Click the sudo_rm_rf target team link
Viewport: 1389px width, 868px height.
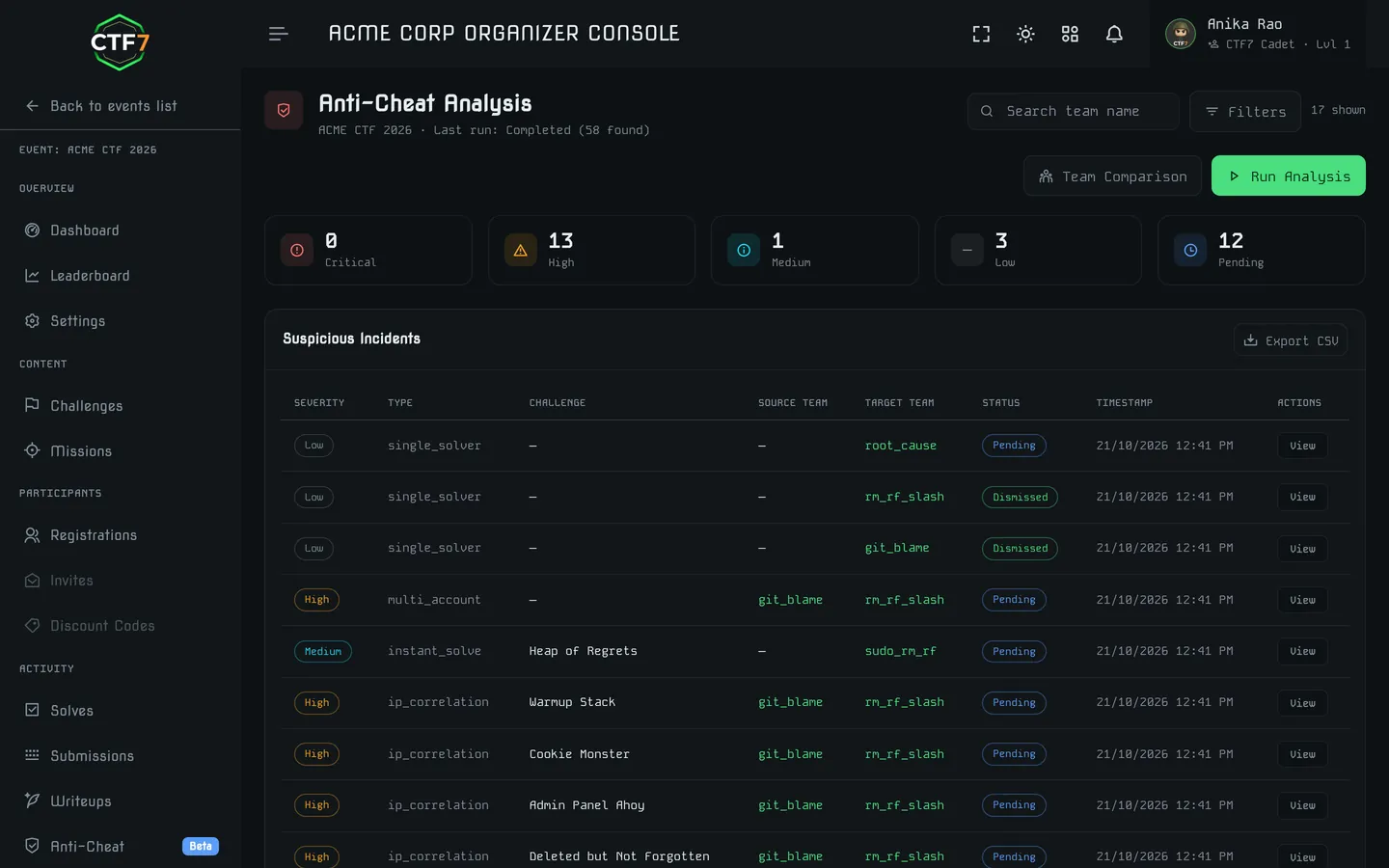pyautogui.click(x=901, y=651)
